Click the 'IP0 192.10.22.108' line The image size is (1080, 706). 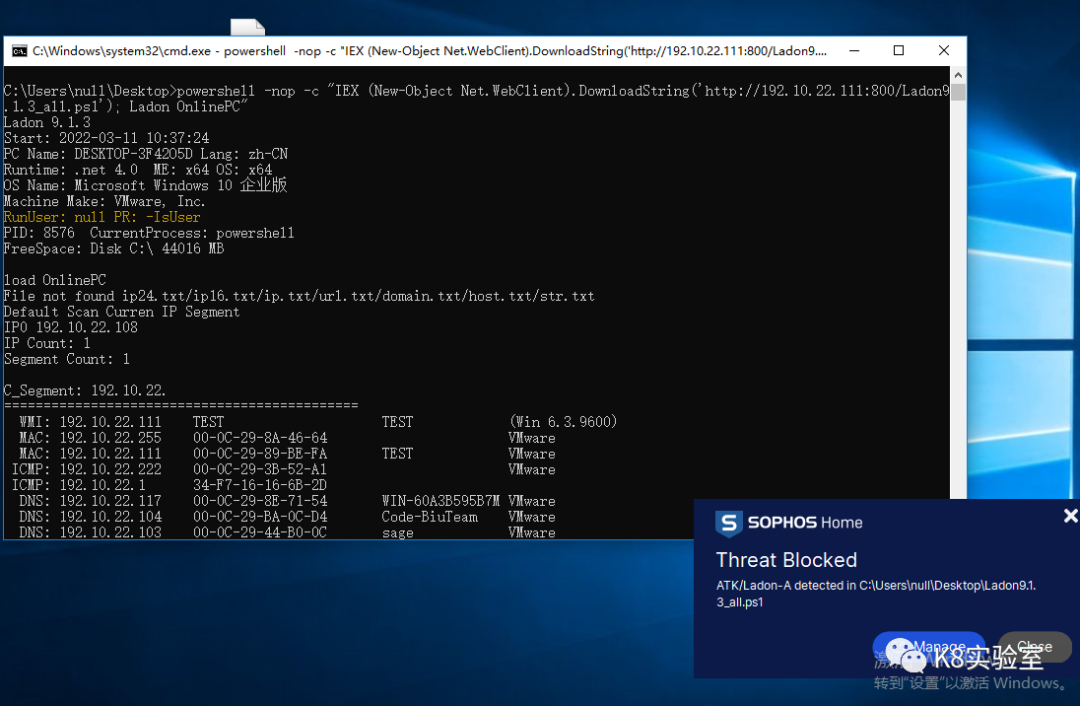(70, 328)
